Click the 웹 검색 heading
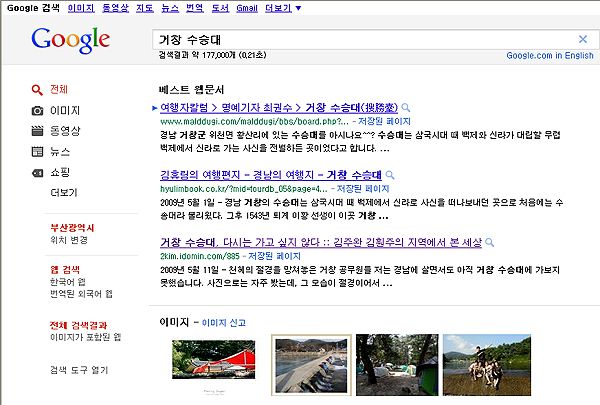The width and height of the screenshot is (600, 405). coord(65,269)
